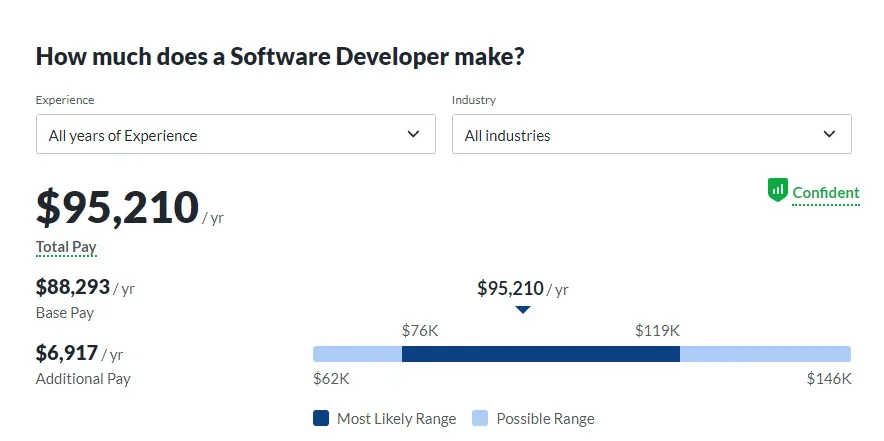This screenshot has width=884, height=441.
Task: Click the left light blue Possible Range segment
Action: [357, 354]
